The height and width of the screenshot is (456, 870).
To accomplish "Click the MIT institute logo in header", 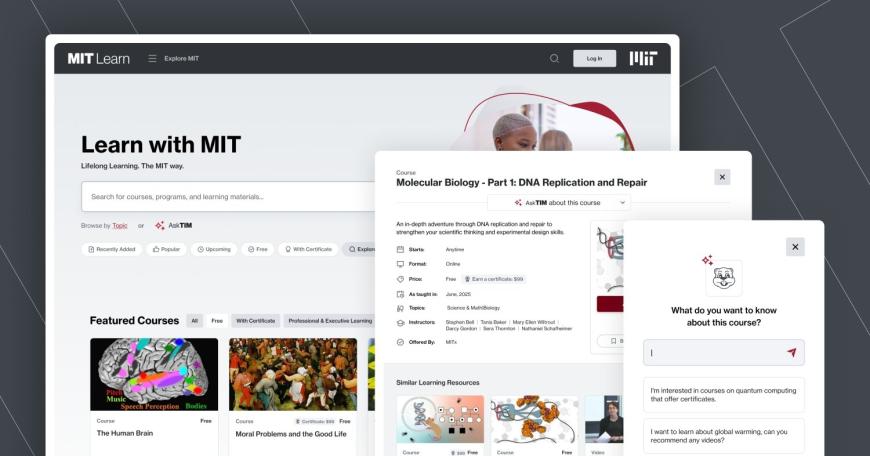I will [x=643, y=58].
